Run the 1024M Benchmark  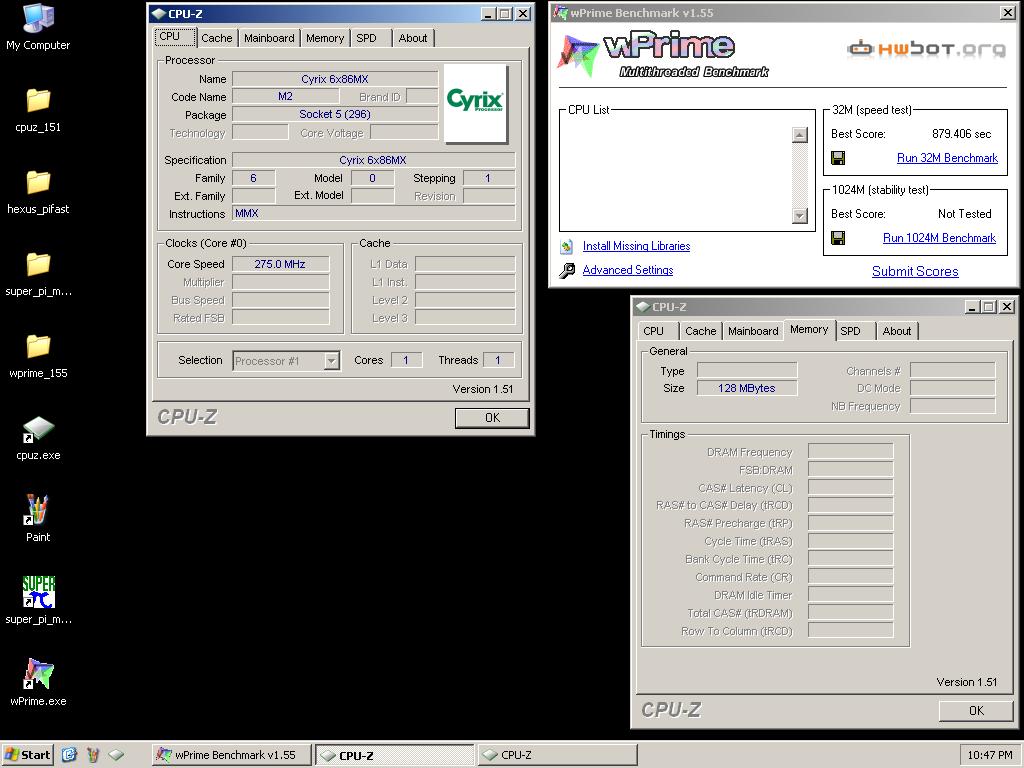939,238
